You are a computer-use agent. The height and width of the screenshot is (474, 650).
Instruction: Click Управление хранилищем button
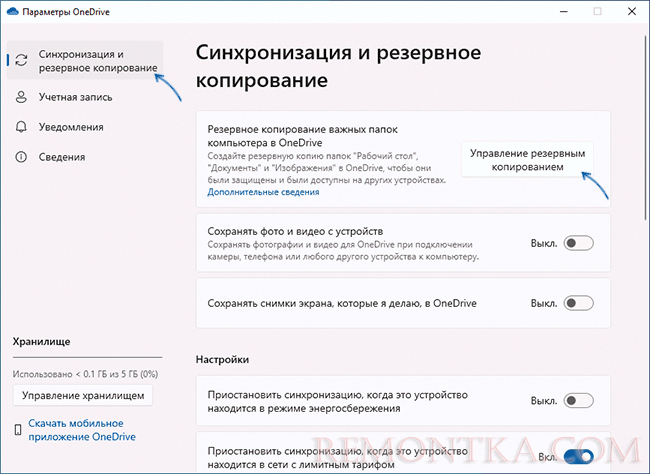point(83,396)
